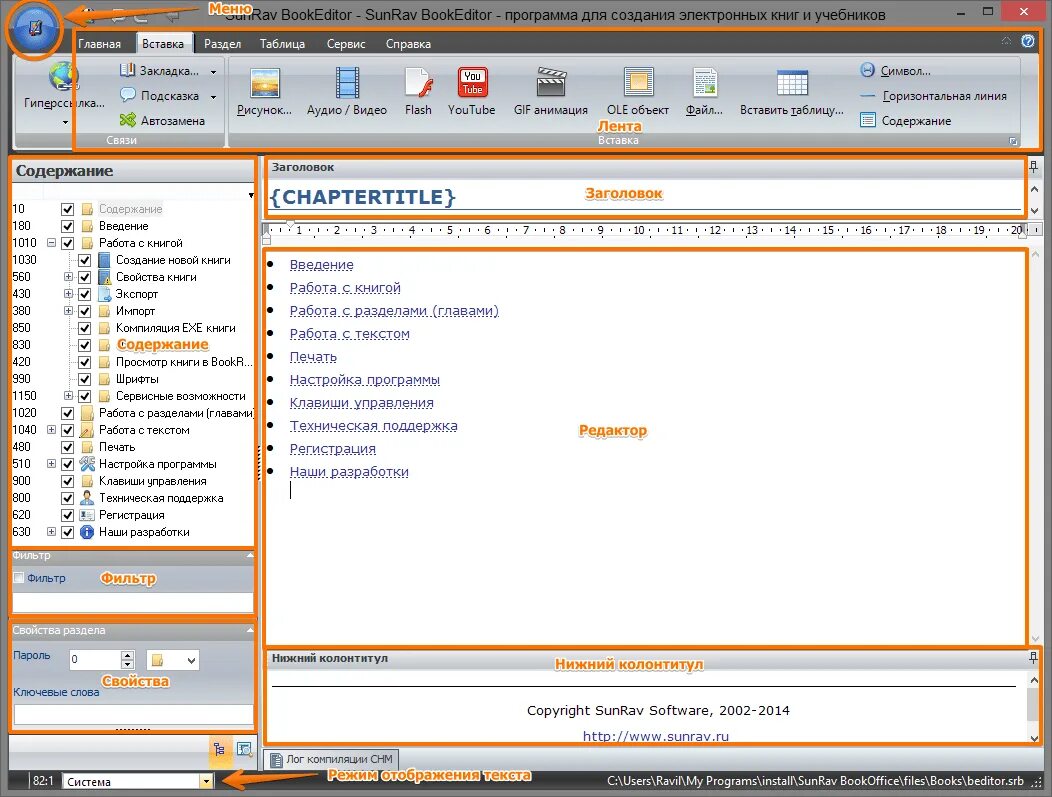Increase the Пароль value with up arrow
This screenshot has width=1052, height=797.
click(x=127, y=655)
